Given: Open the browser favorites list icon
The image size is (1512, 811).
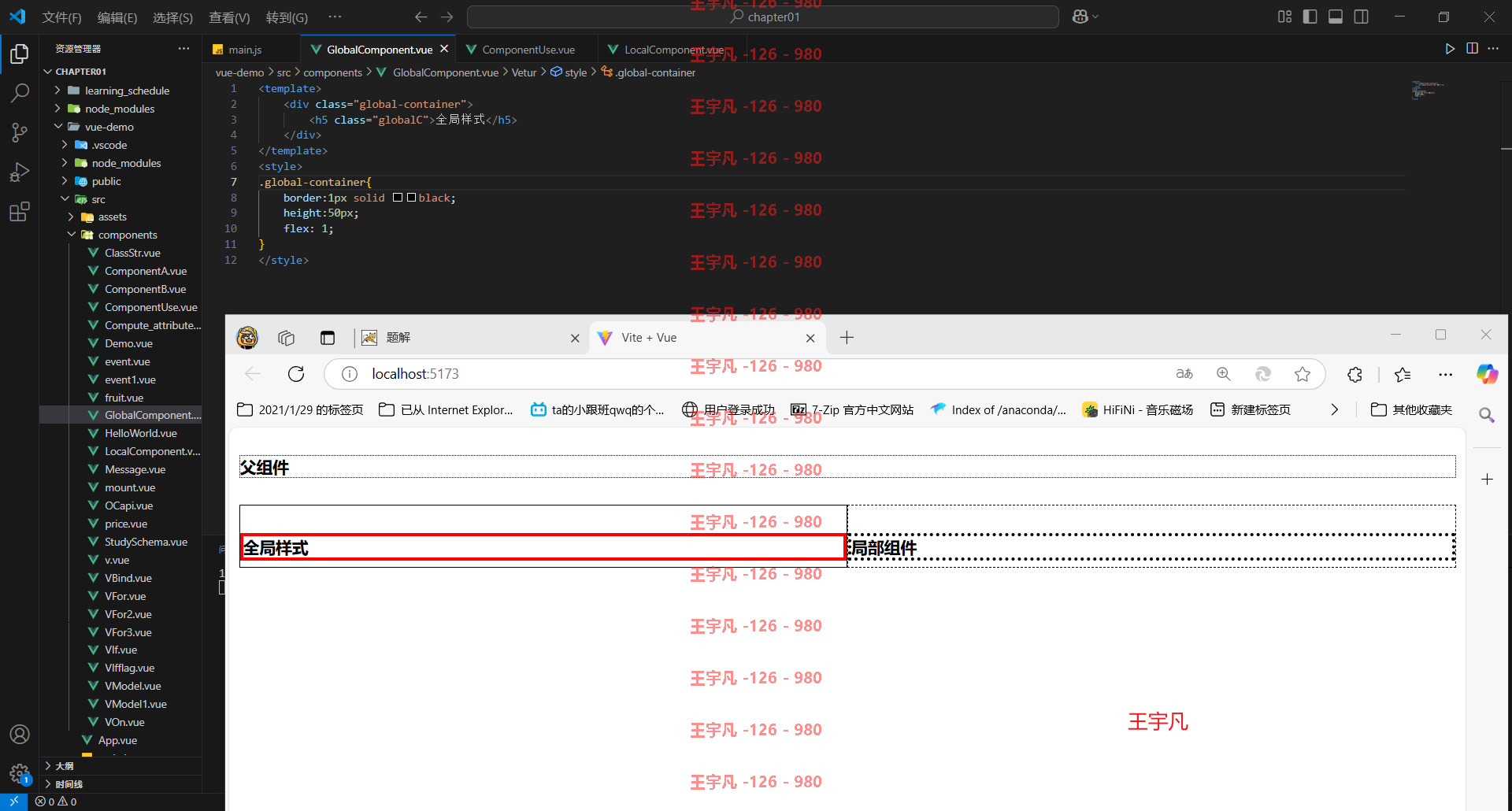Looking at the screenshot, I should 1403,375.
